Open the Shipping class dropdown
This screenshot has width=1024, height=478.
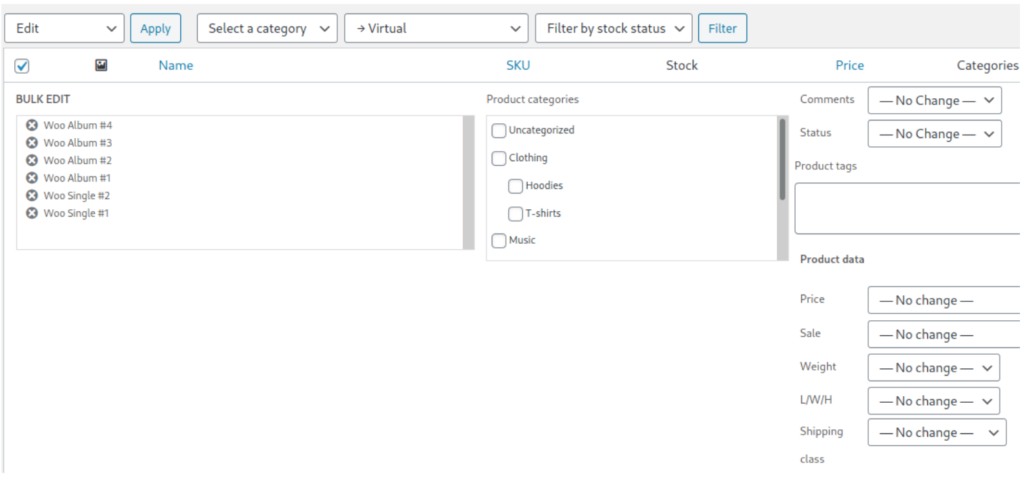(x=937, y=432)
